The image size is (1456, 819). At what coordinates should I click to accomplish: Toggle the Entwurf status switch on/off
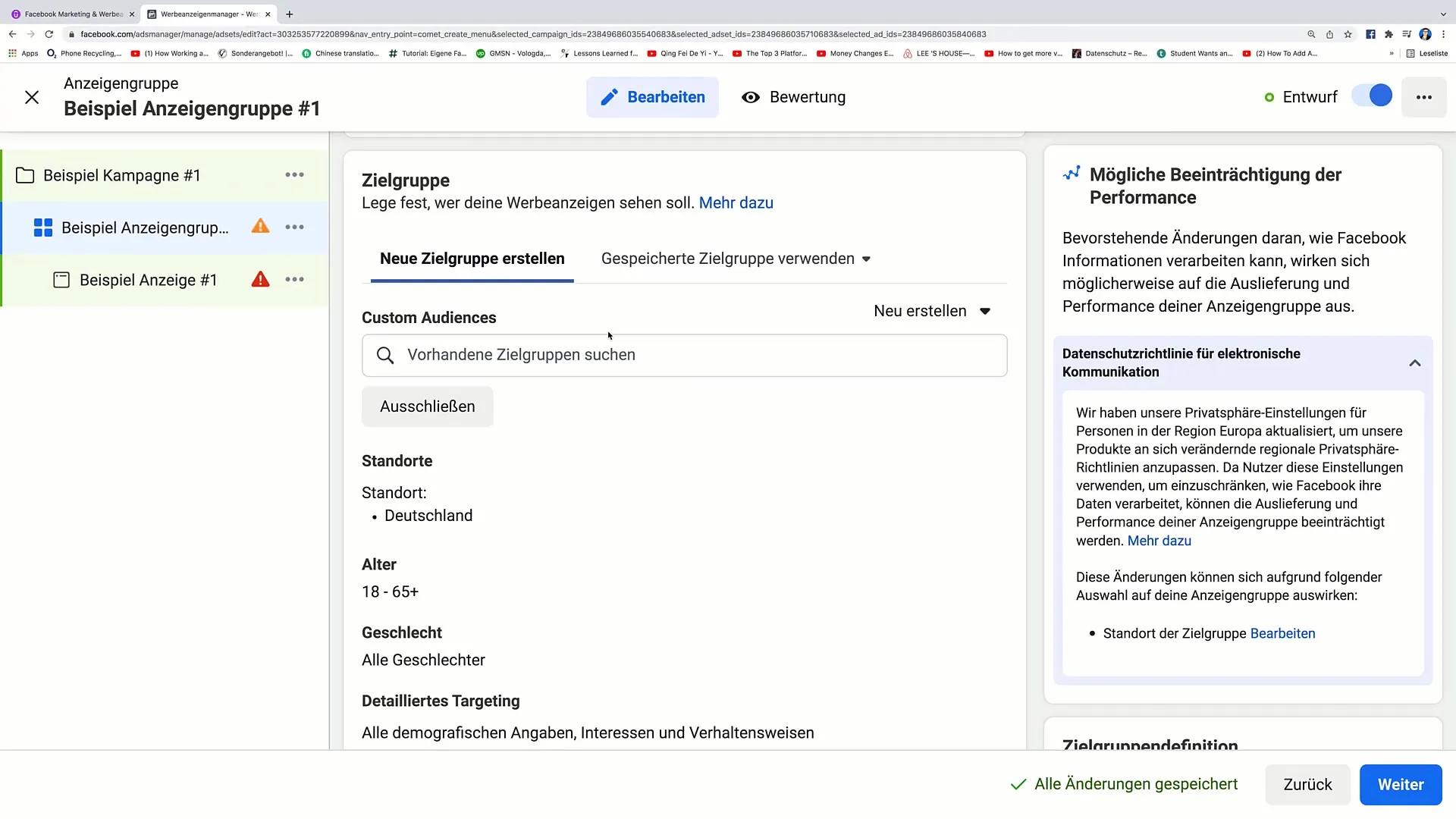(x=1380, y=97)
